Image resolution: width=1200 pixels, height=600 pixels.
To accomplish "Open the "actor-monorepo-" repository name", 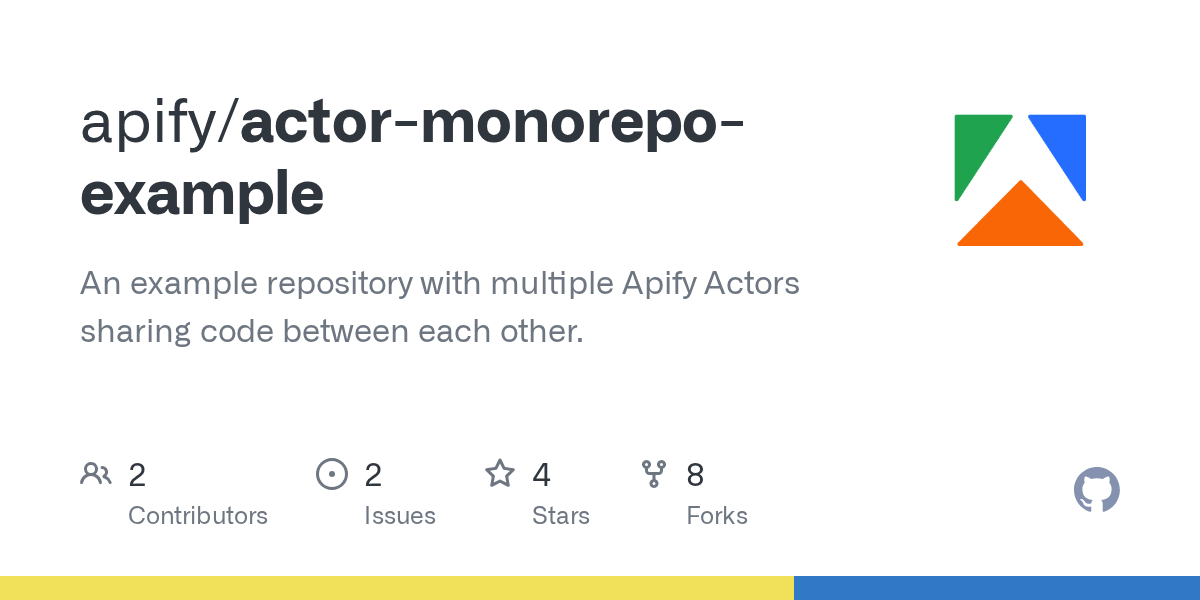I will tap(492, 124).
